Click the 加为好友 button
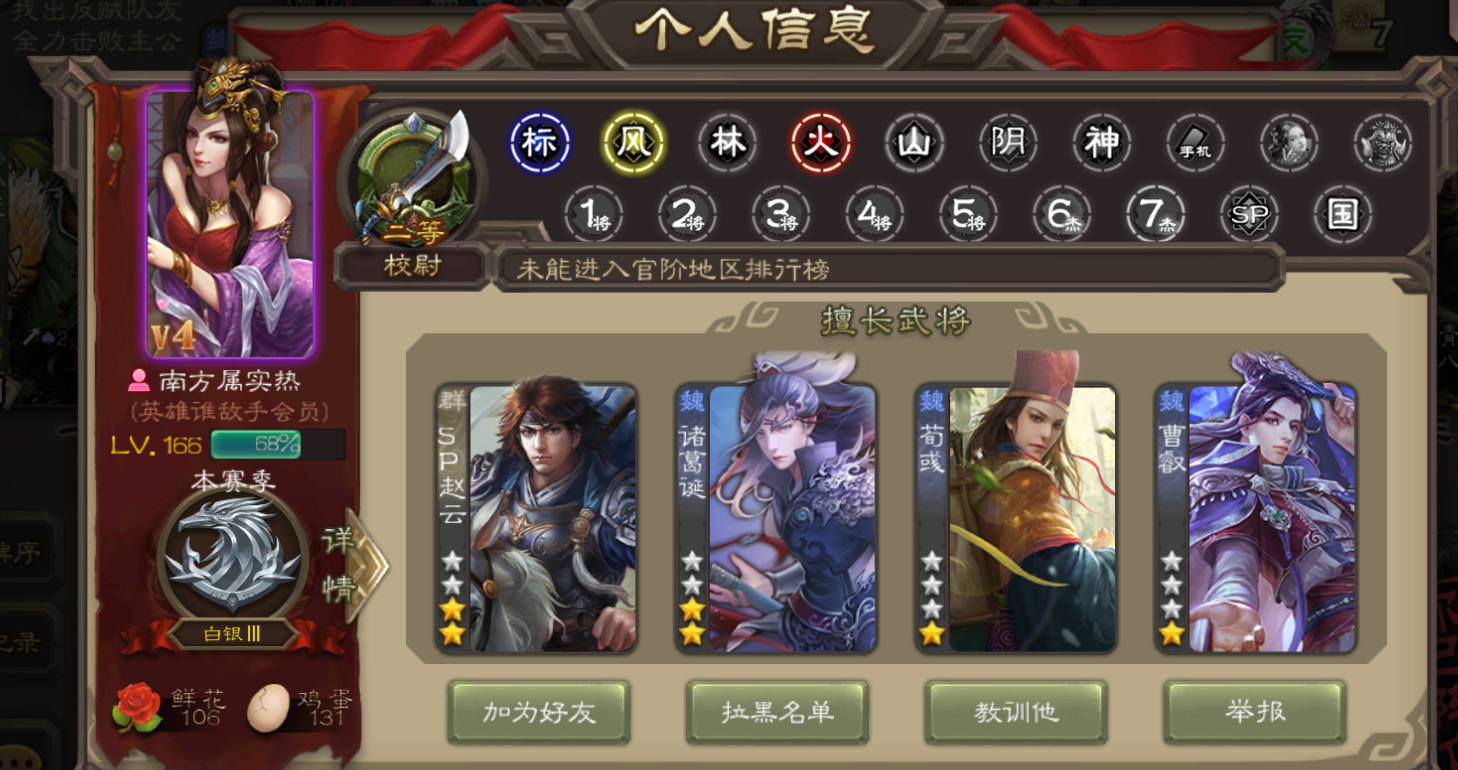Image resolution: width=1458 pixels, height=770 pixels. (x=539, y=712)
